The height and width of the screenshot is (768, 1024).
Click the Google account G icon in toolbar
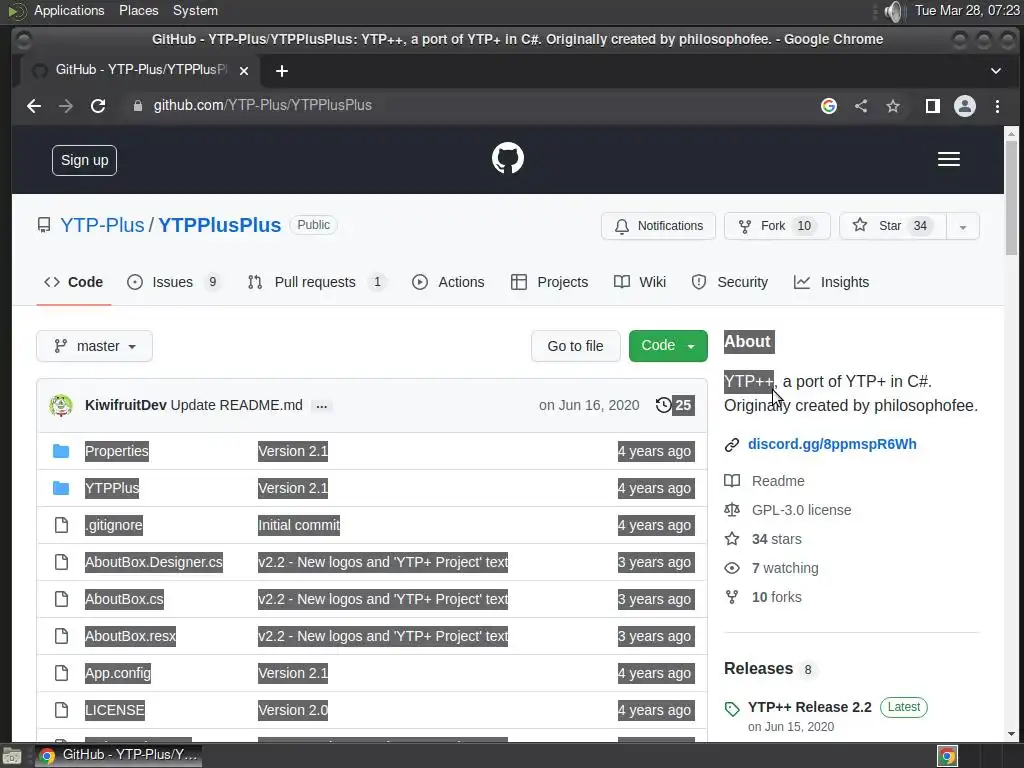pos(829,106)
